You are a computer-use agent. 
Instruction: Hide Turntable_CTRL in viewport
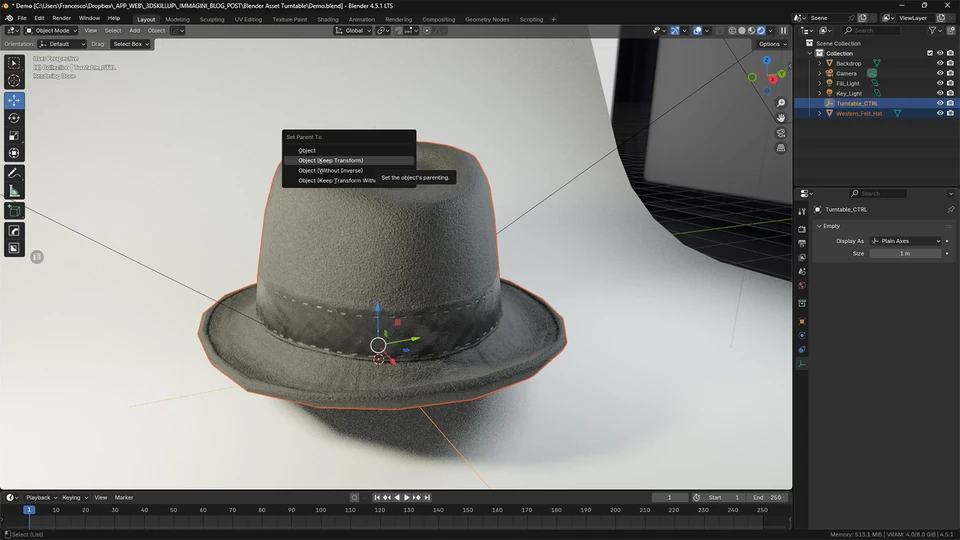pyautogui.click(x=940, y=103)
